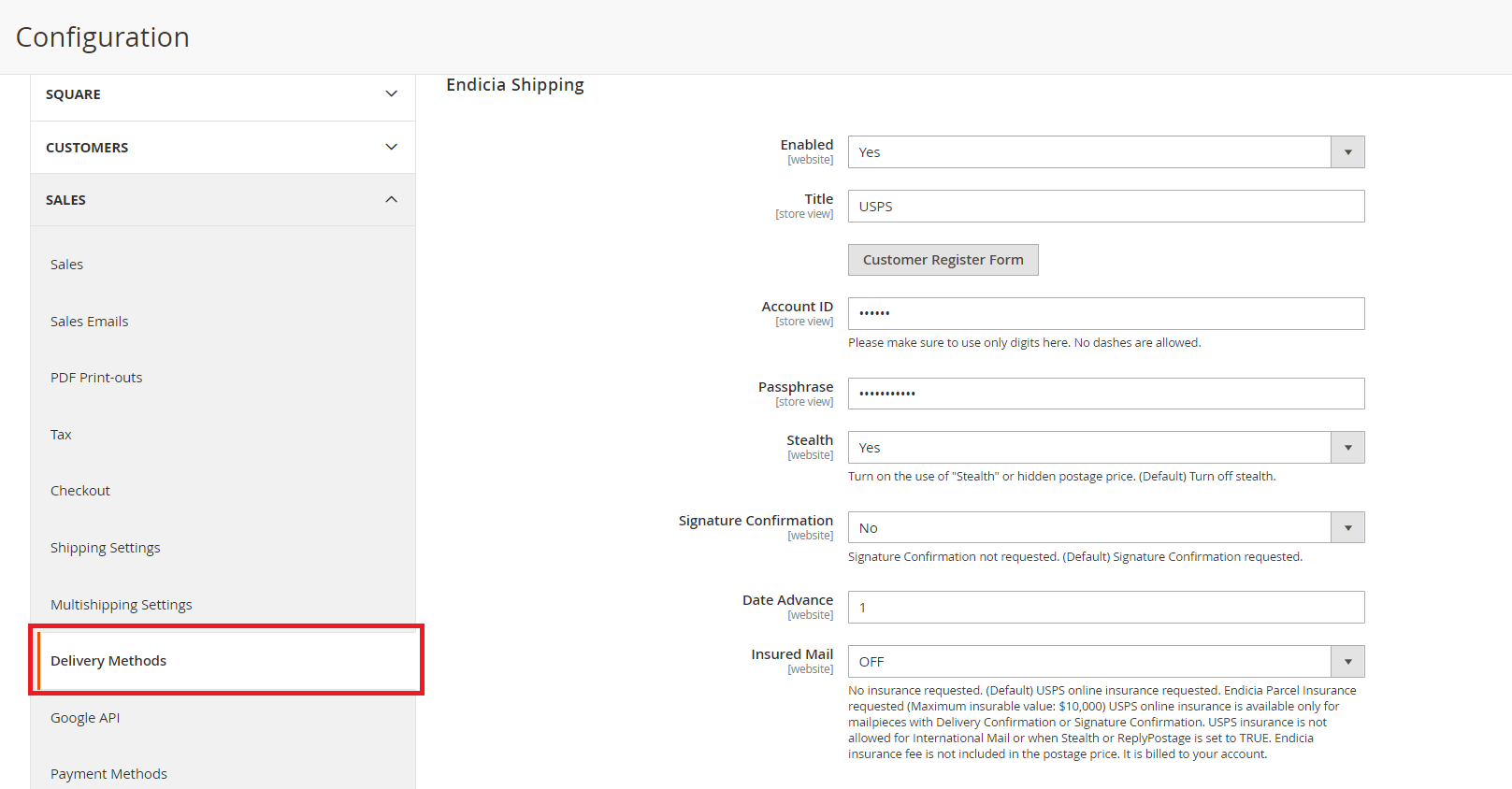Click the Customer Register Form button
Screen dimensions: 1512x789
coord(943,260)
